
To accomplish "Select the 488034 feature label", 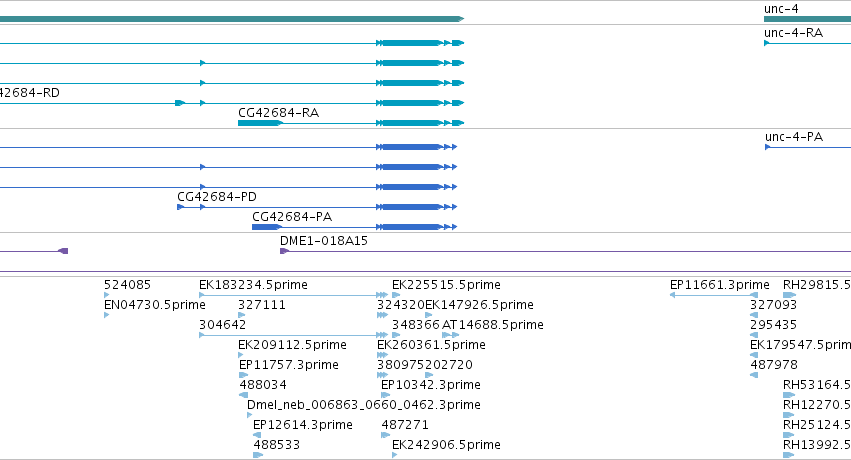I will [x=263, y=385].
